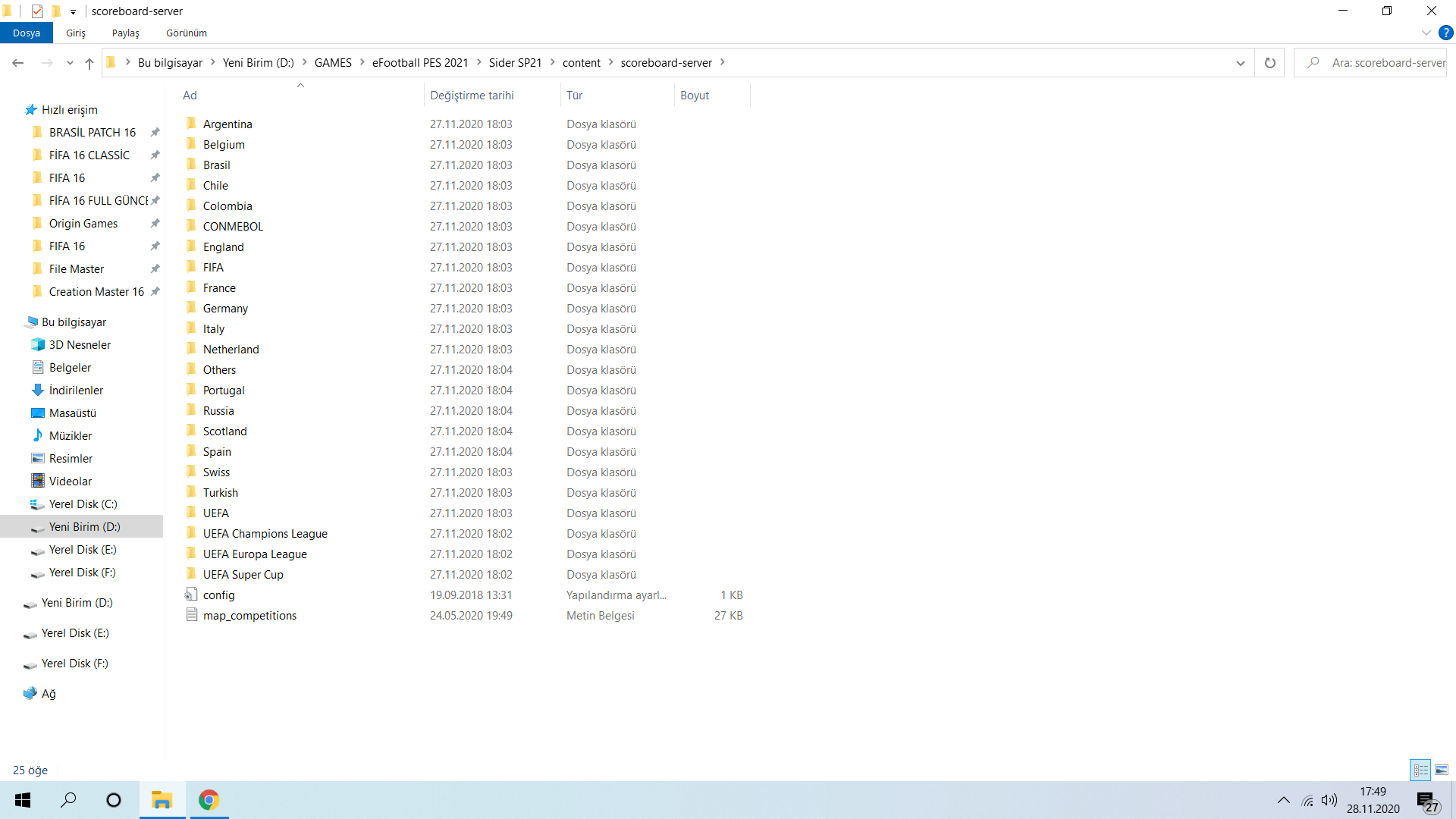Switch to large icons view button
1456x819 pixels.
[1442, 770]
